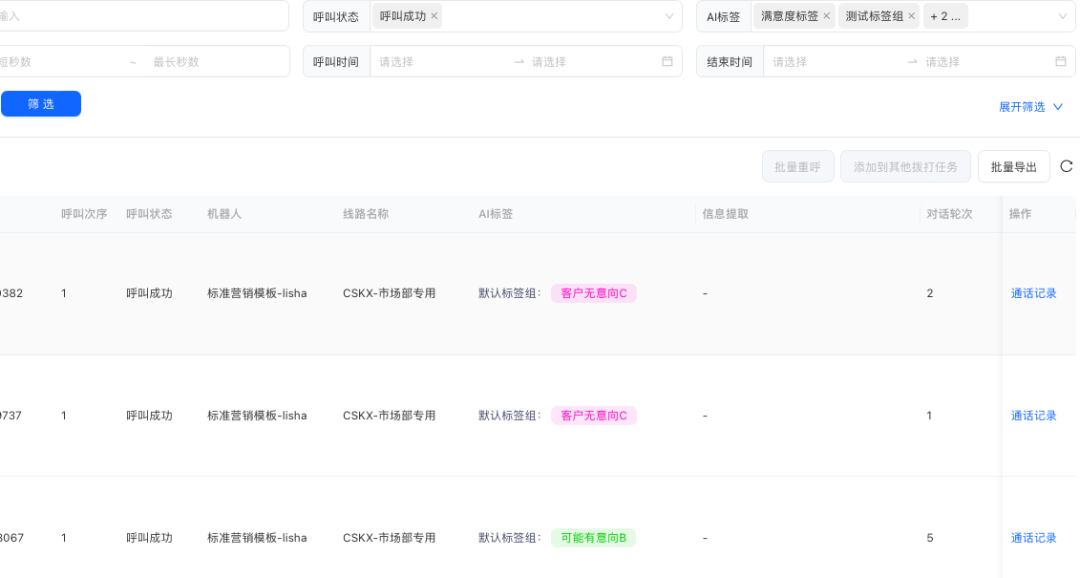Set 呼叫时间 start date field
The width and height of the screenshot is (1080, 578).
tap(441, 62)
